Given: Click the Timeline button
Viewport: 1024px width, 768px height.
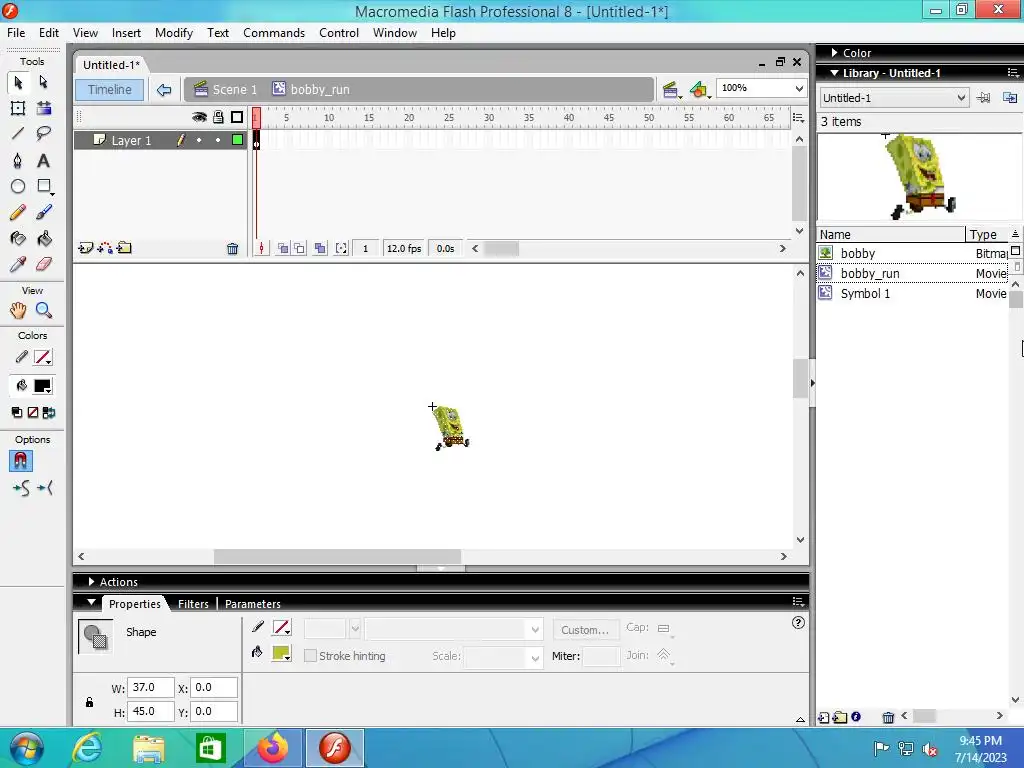Looking at the screenshot, I should (110, 90).
